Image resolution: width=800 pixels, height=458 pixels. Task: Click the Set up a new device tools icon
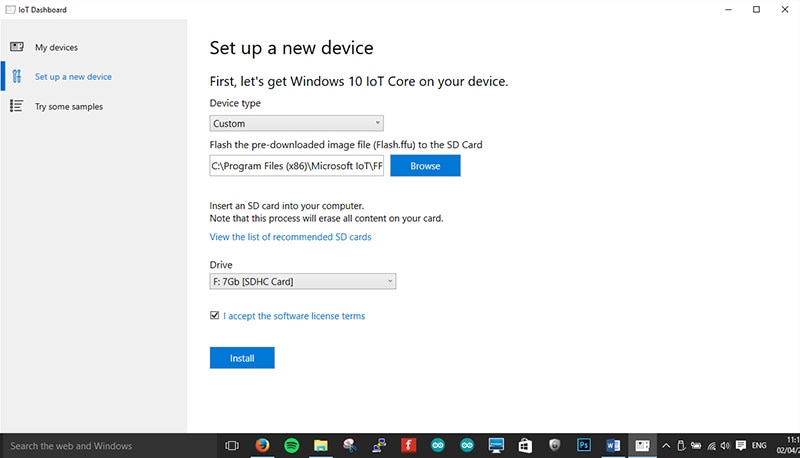(17, 77)
